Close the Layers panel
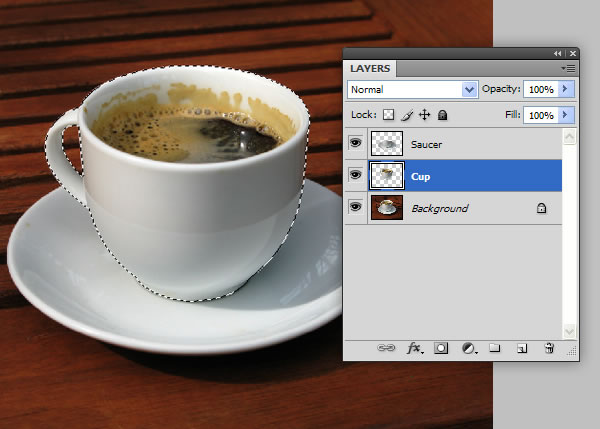This screenshot has height=429, width=600. click(x=573, y=54)
